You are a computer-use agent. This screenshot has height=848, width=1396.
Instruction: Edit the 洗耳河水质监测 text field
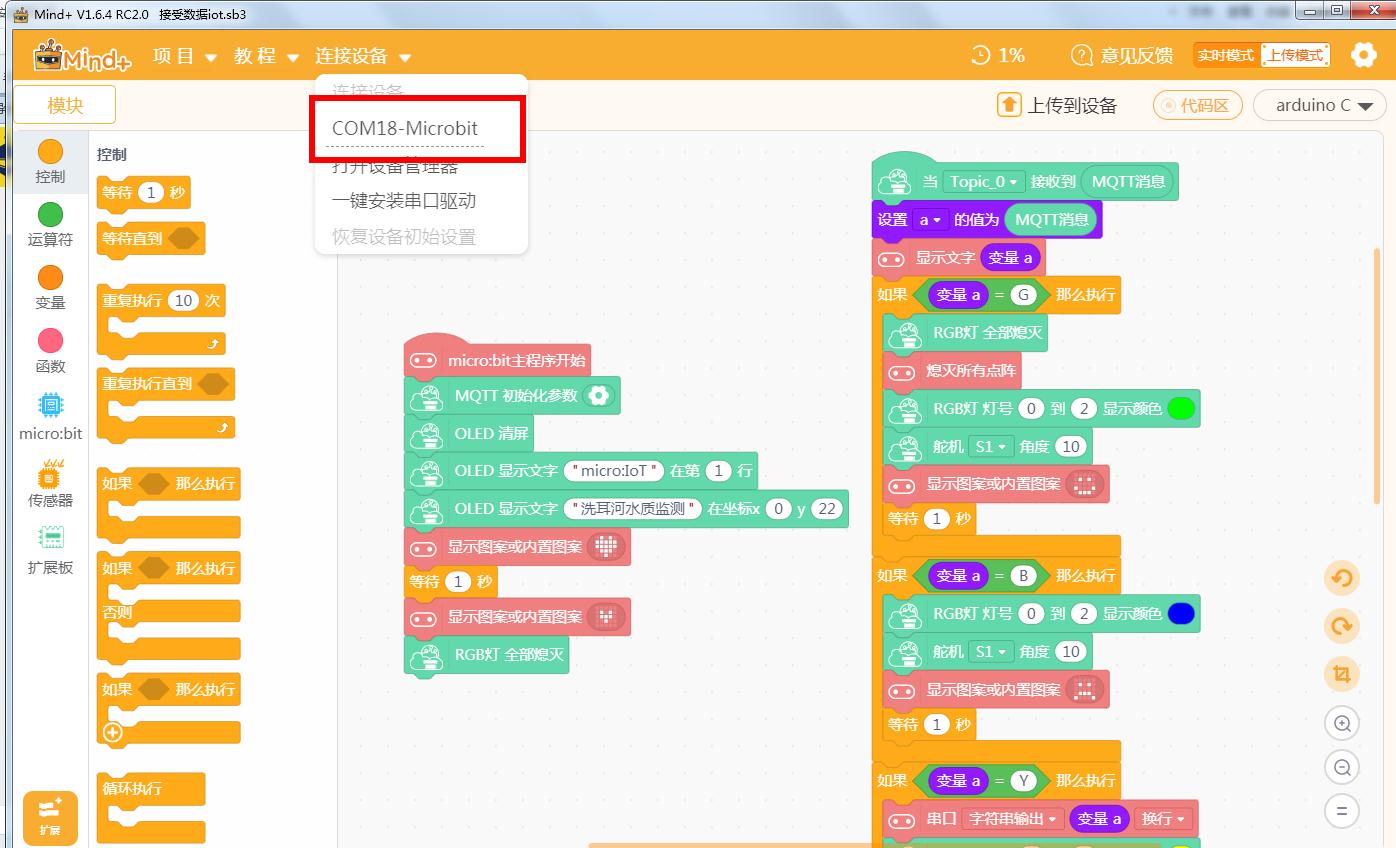click(633, 508)
